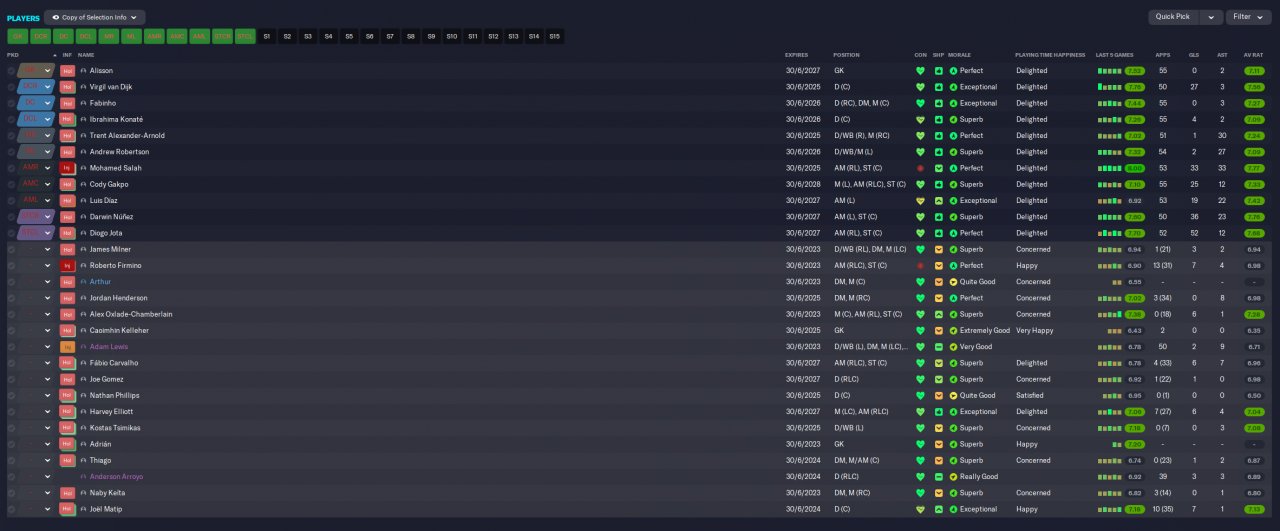Click the morale icon in Nathan Phillips's row
The height and width of the screenshot is (531, 1280).
(953, 396)
